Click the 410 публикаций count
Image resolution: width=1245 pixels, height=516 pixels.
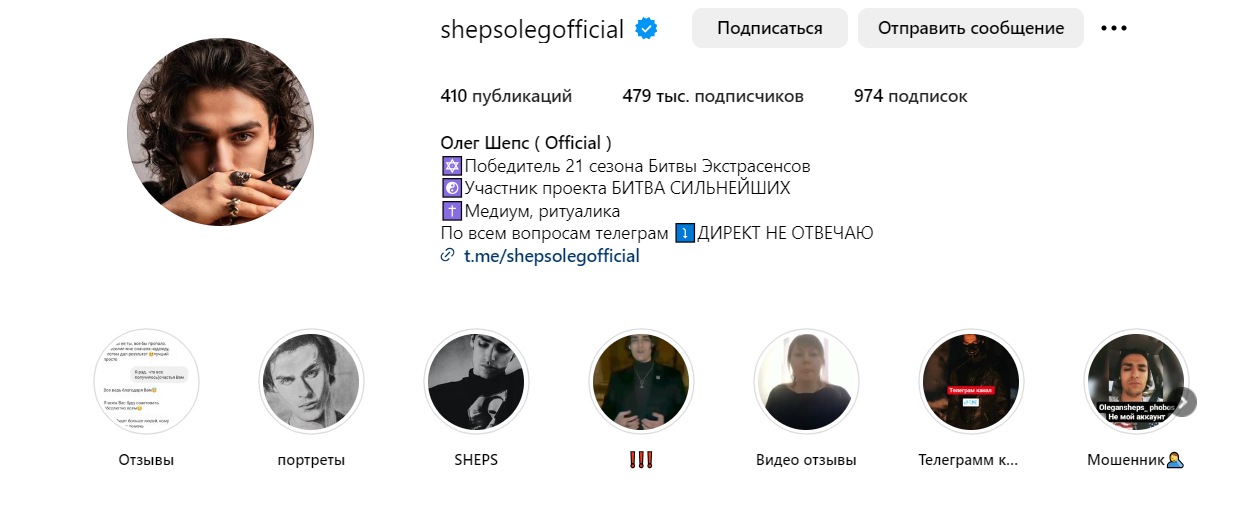pos(506,97)
